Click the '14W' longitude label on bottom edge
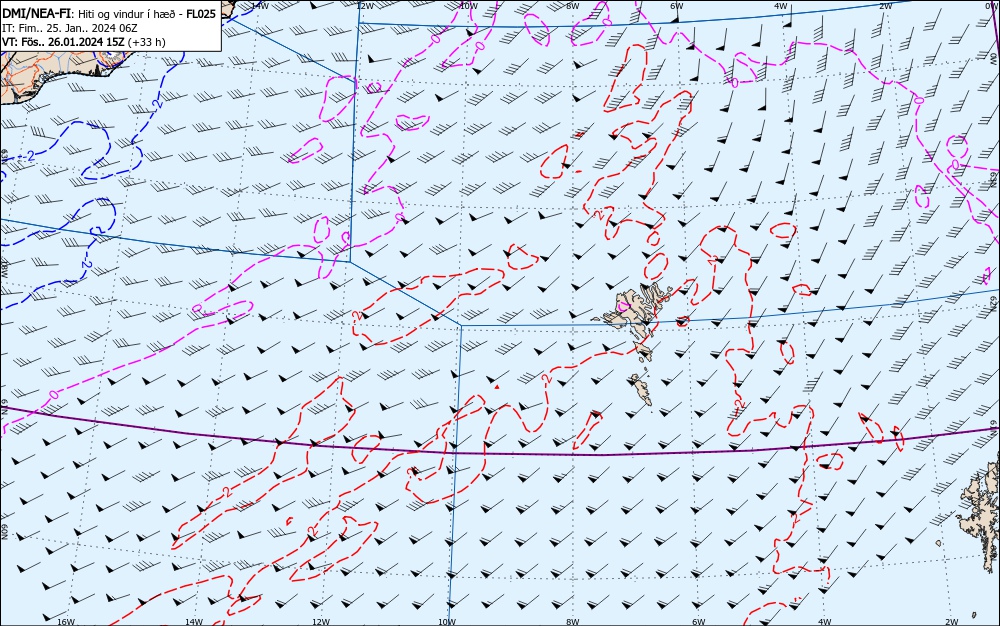Image resolution: width=1000 pixels, height=626 pixels. 194,622
